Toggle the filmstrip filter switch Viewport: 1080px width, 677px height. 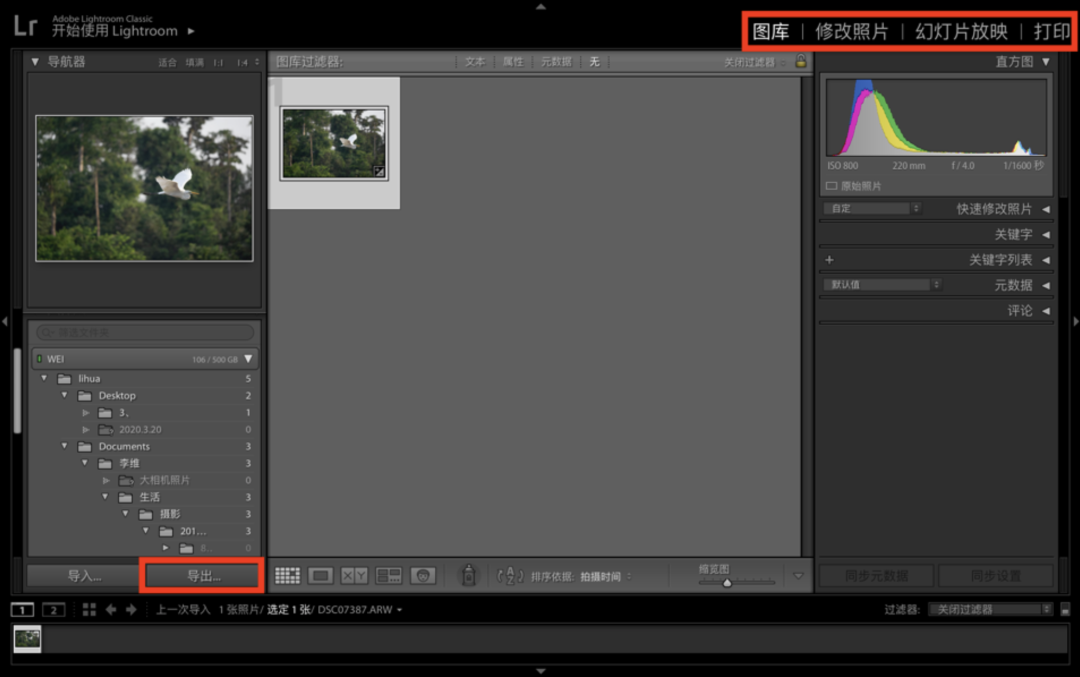coord(1065,610)
